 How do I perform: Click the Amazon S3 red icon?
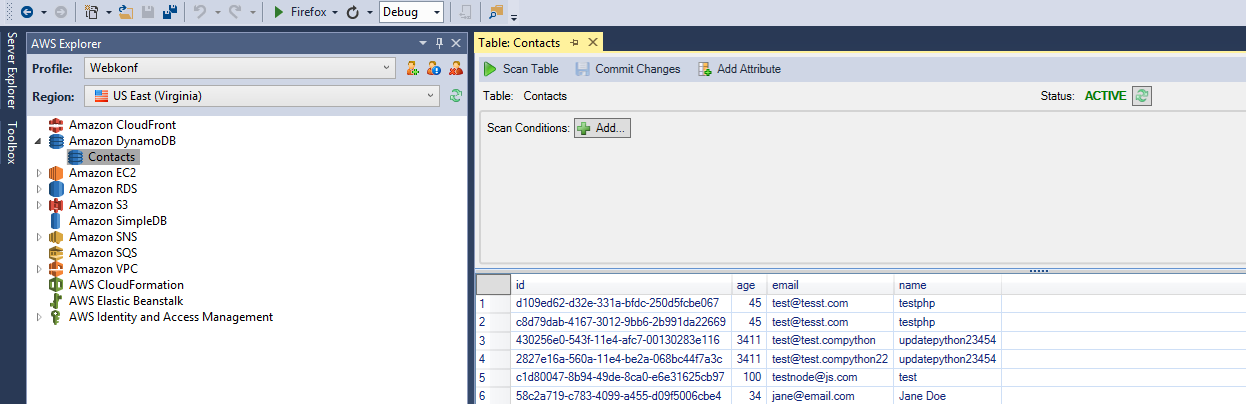pyautogui.click(x=57, y=205)
